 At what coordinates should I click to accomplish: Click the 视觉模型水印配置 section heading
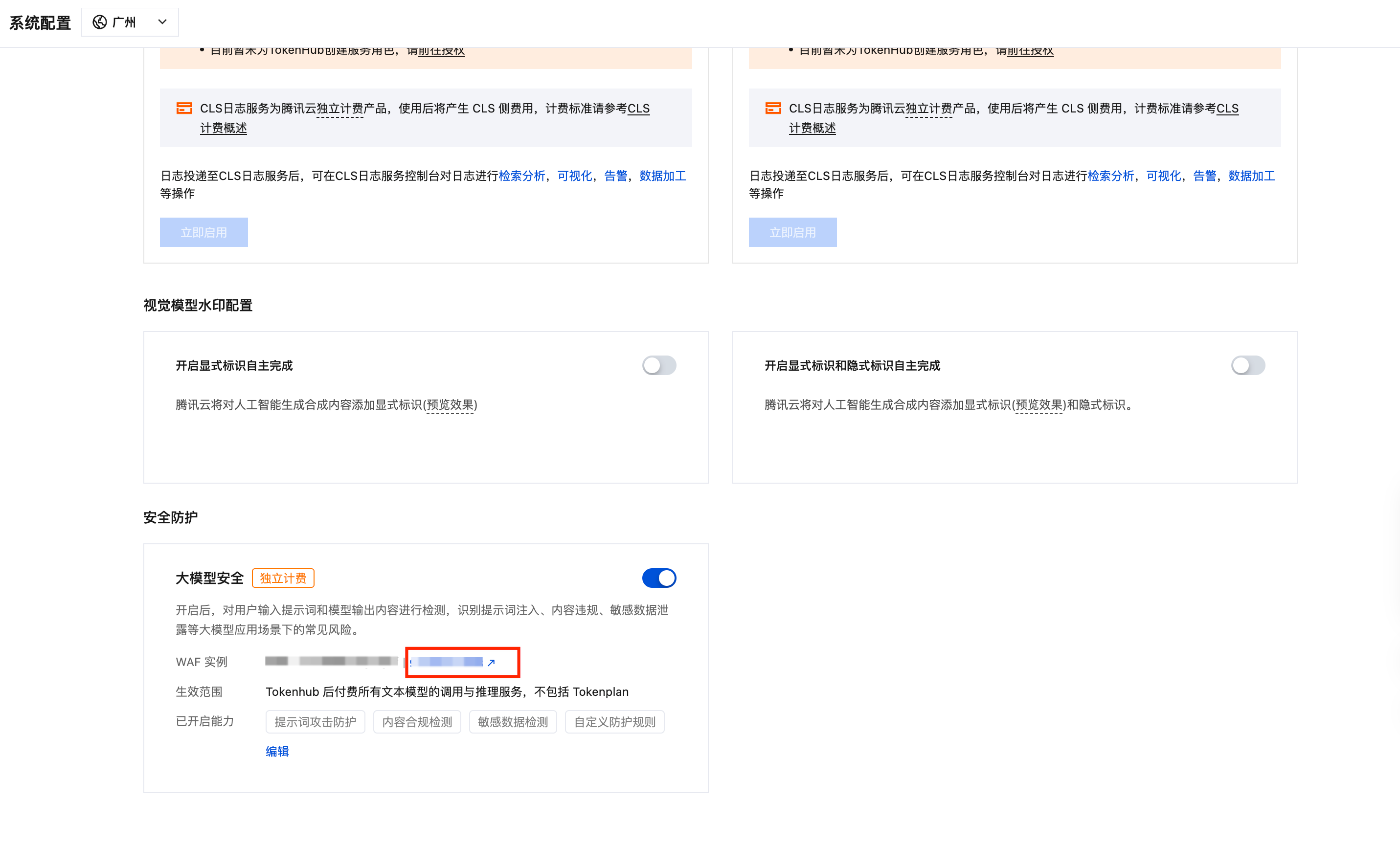coord(198,306)
